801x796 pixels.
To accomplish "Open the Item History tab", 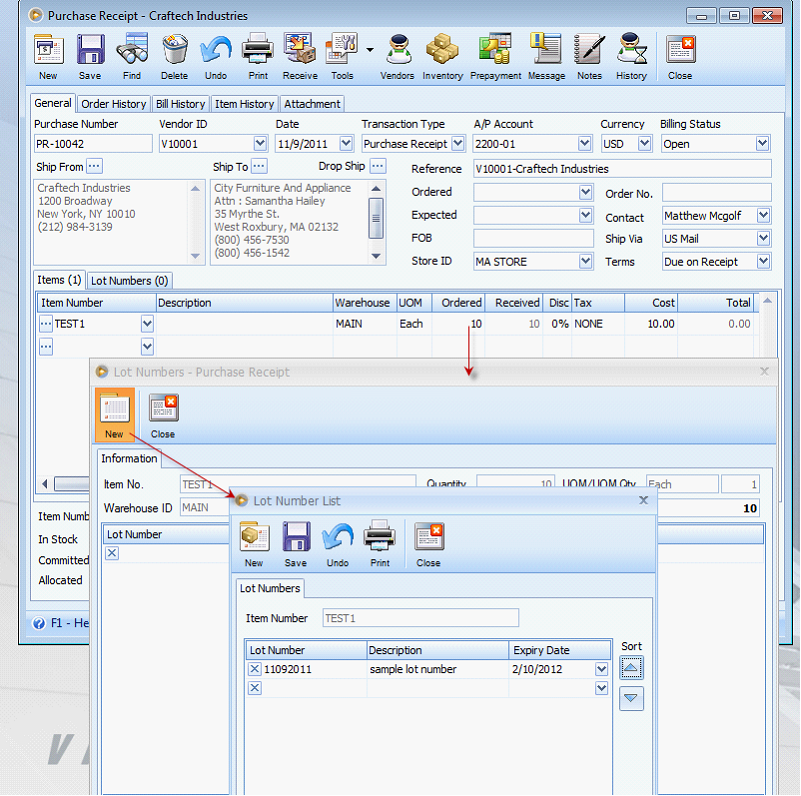I will coord(244,104).
